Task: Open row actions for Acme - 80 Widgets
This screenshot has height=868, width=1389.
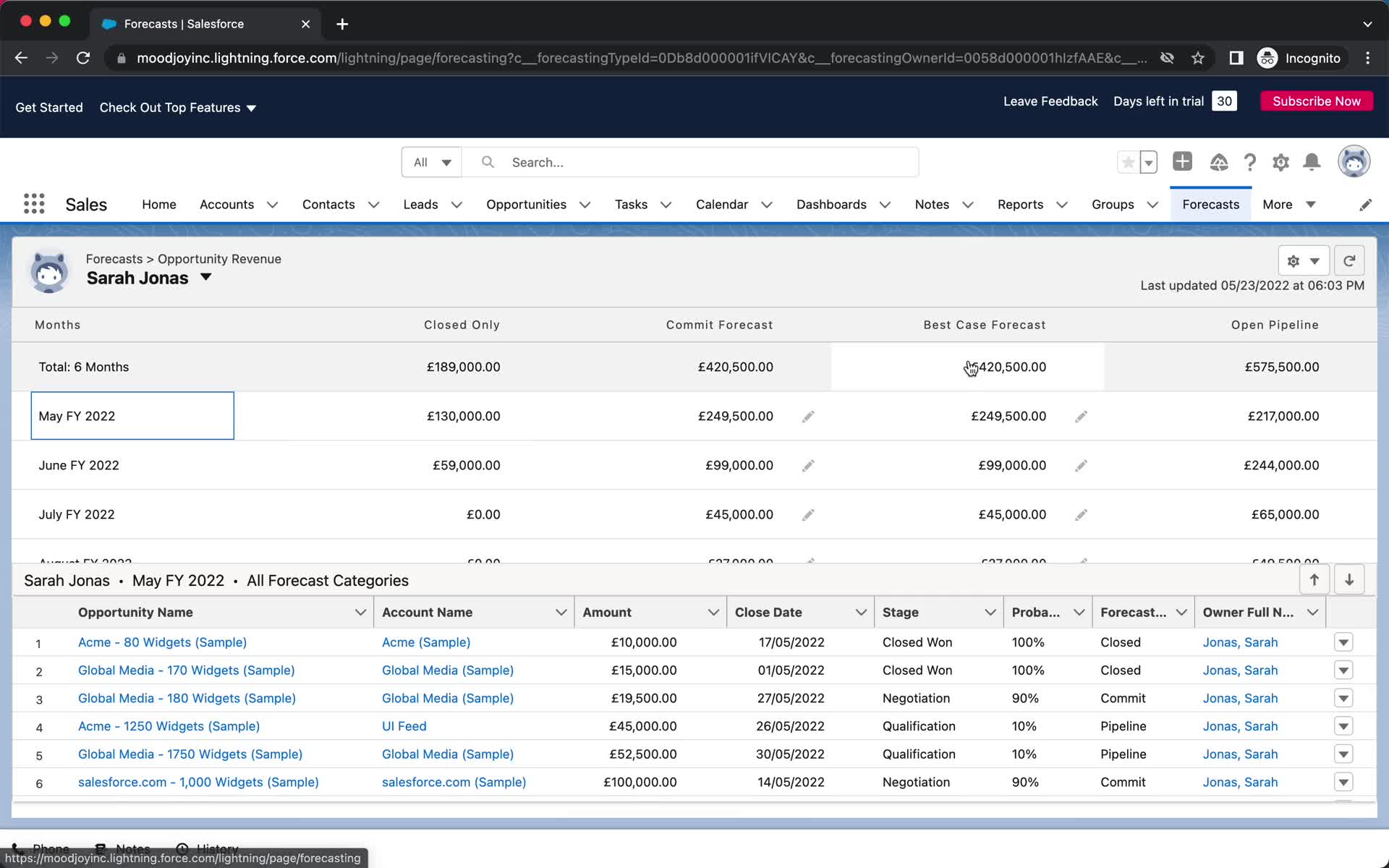Action: point(1343,642)
